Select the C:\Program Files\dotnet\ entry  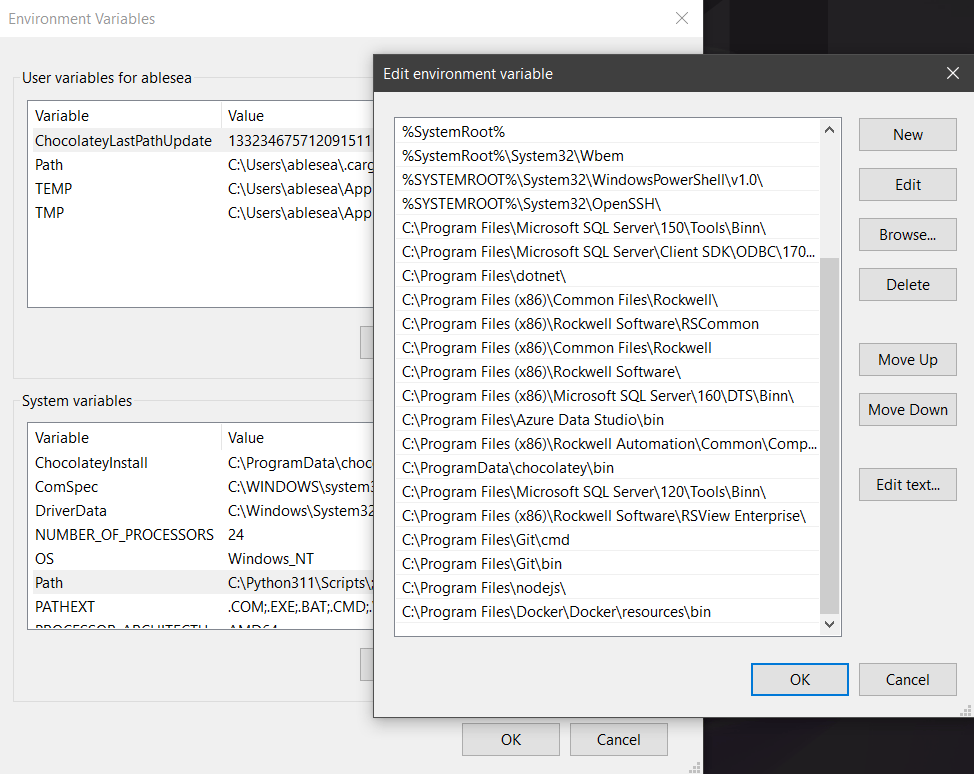608,276
